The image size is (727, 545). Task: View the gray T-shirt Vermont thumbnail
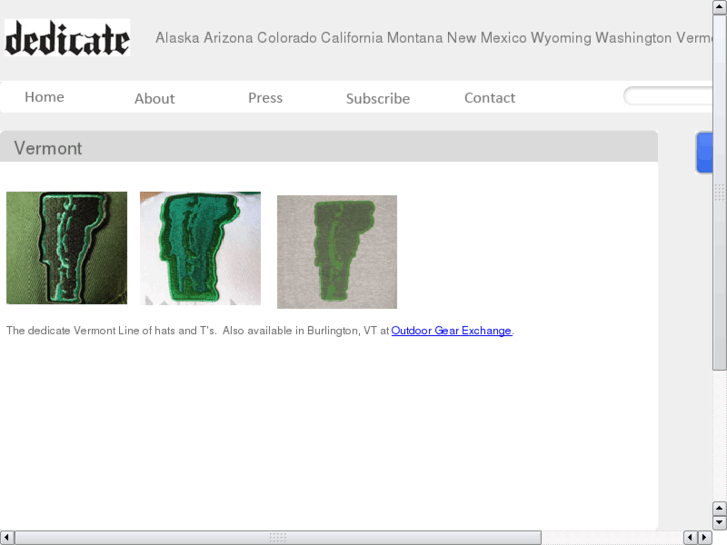pyautogui.click(x=337, y=252)
